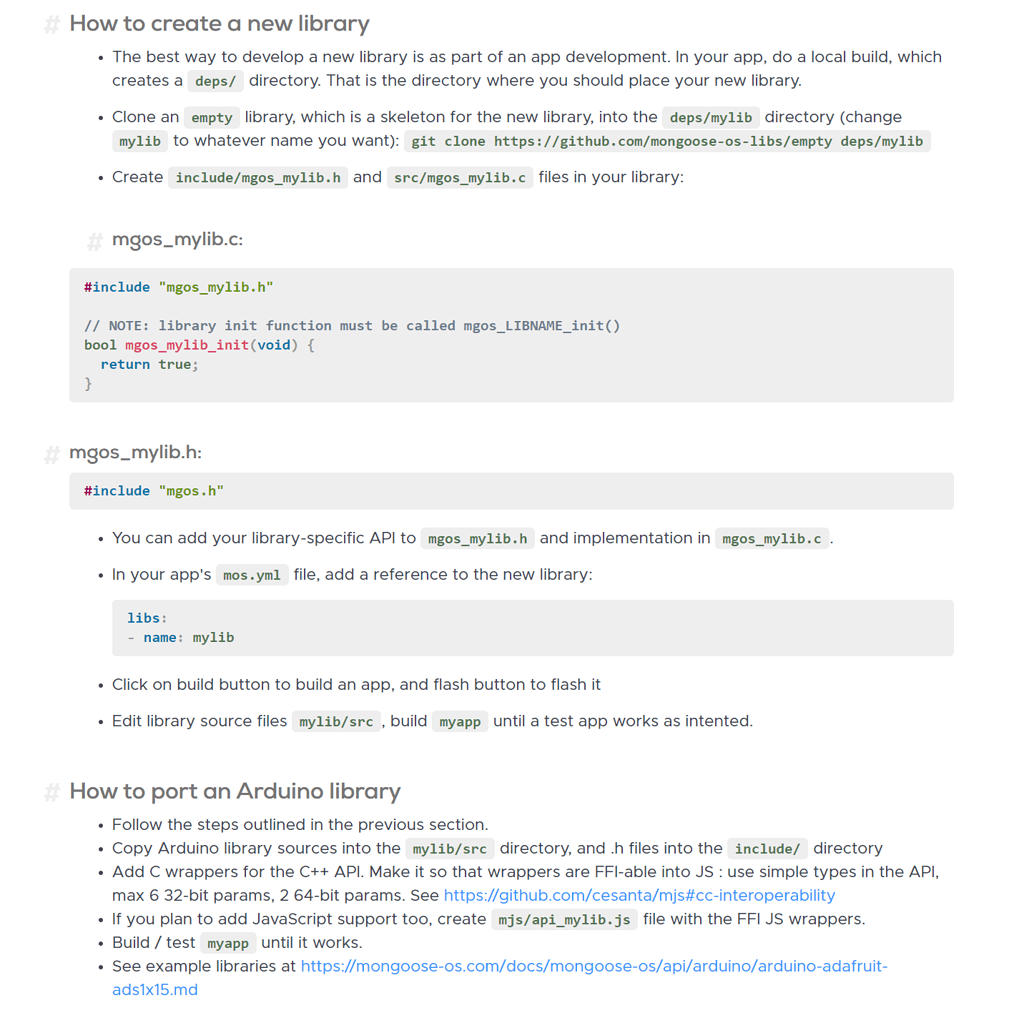Click the "bool mgos_mylib_init(void) {" code line
The height and width of the screenshot is (1013, 1024).
(199, 345)
